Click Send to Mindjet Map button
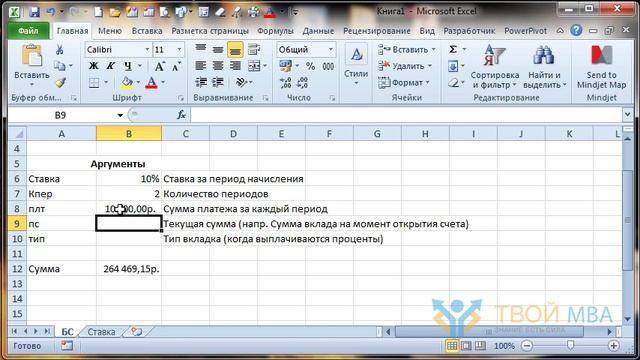Viewport: 640px width, 360px height. click(x=602, y=67)
